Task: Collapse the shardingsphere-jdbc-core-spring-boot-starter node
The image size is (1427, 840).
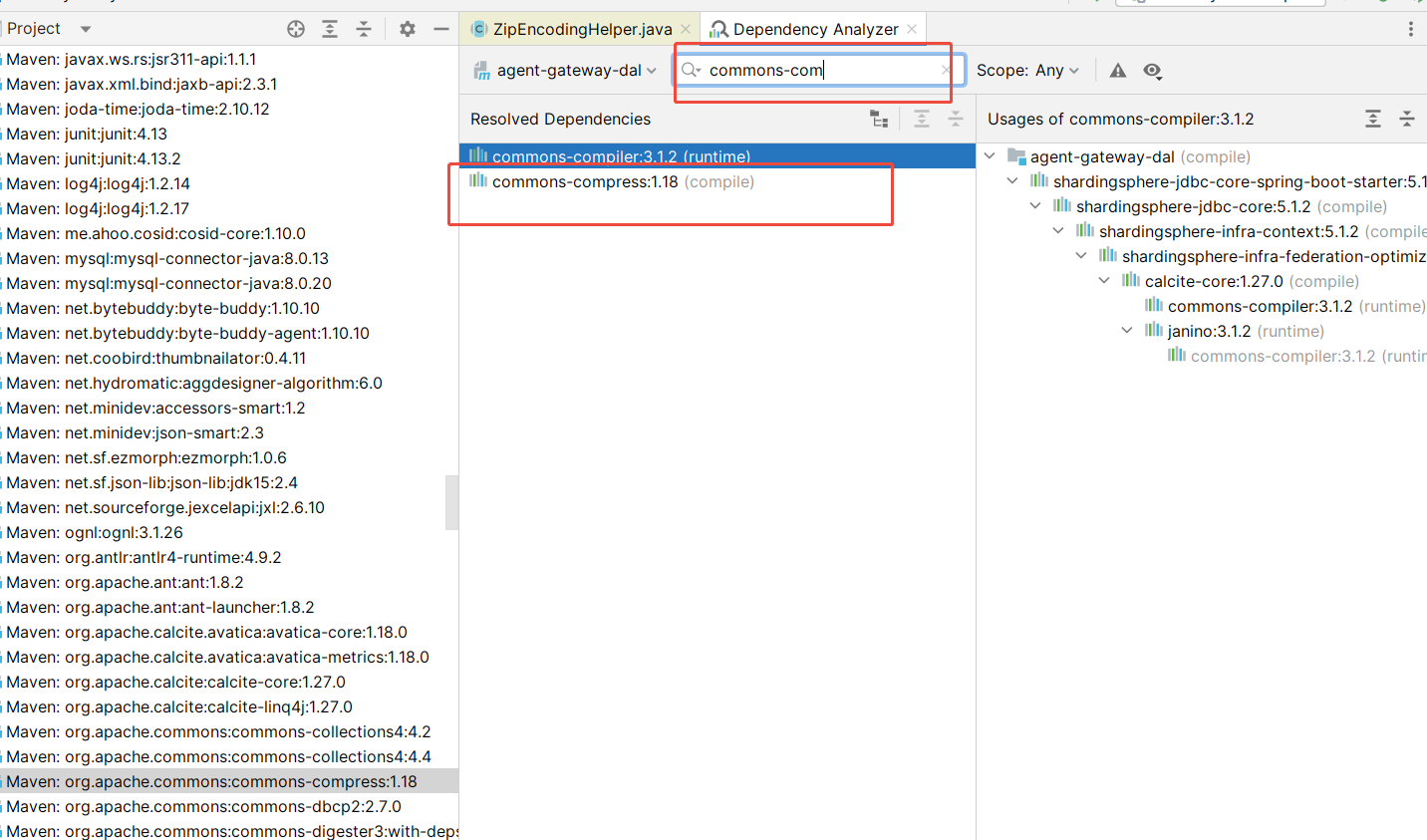Action: [x=1012, y=181]
